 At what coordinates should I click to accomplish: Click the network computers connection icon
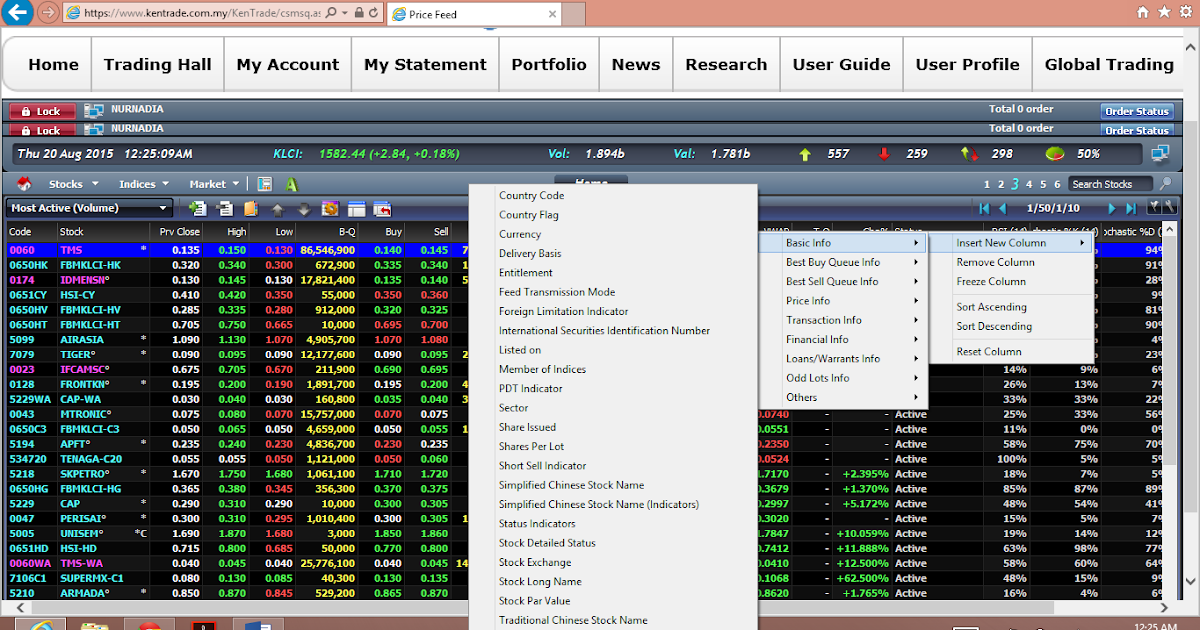(x=1160, y=154)
